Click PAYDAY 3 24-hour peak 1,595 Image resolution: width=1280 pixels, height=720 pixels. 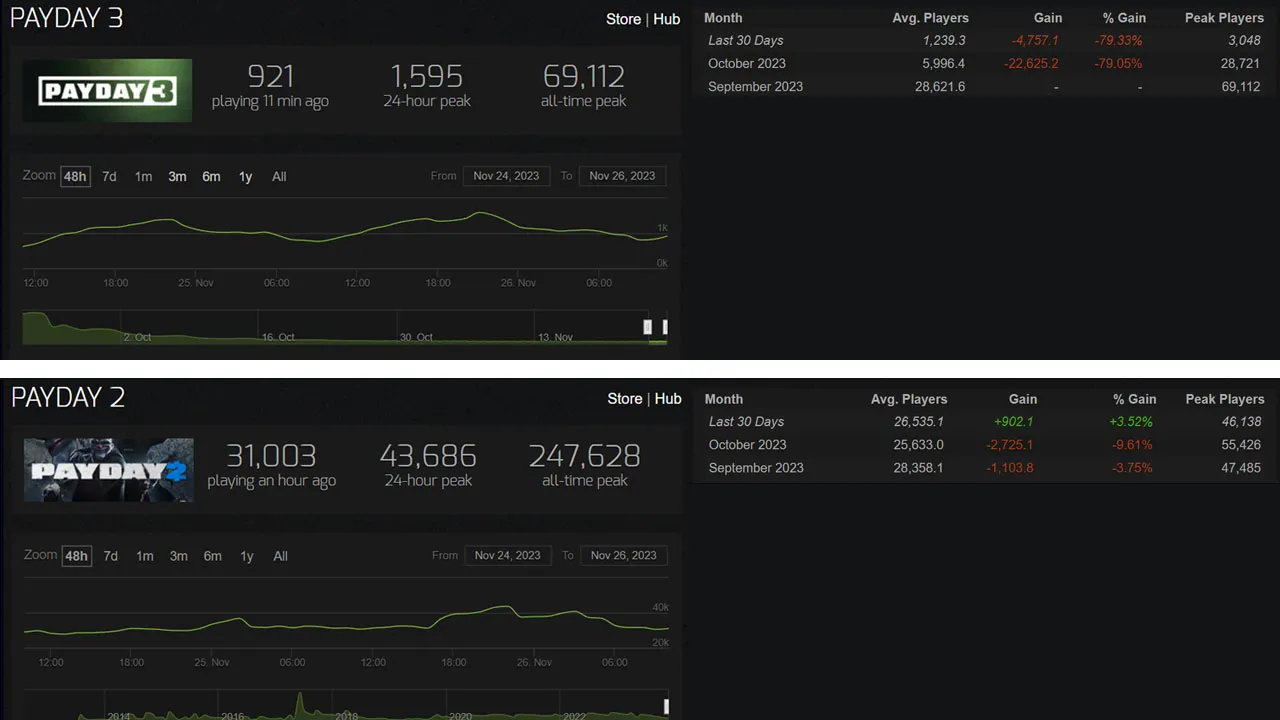pyautogui.click(x=427, y=76)
